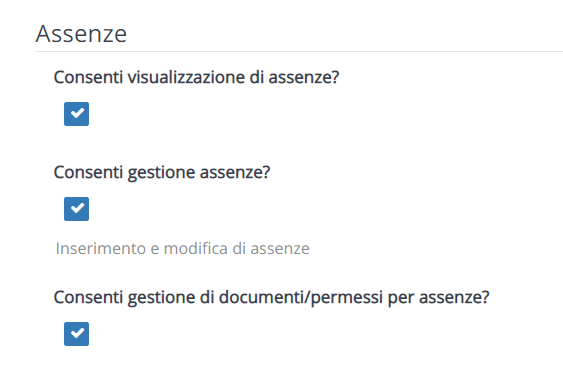Click the 'Inserimento e modifica di assenze' help text
Viewport: 563px width, 388px height.
pyautogui.click(x=182, y=248)
